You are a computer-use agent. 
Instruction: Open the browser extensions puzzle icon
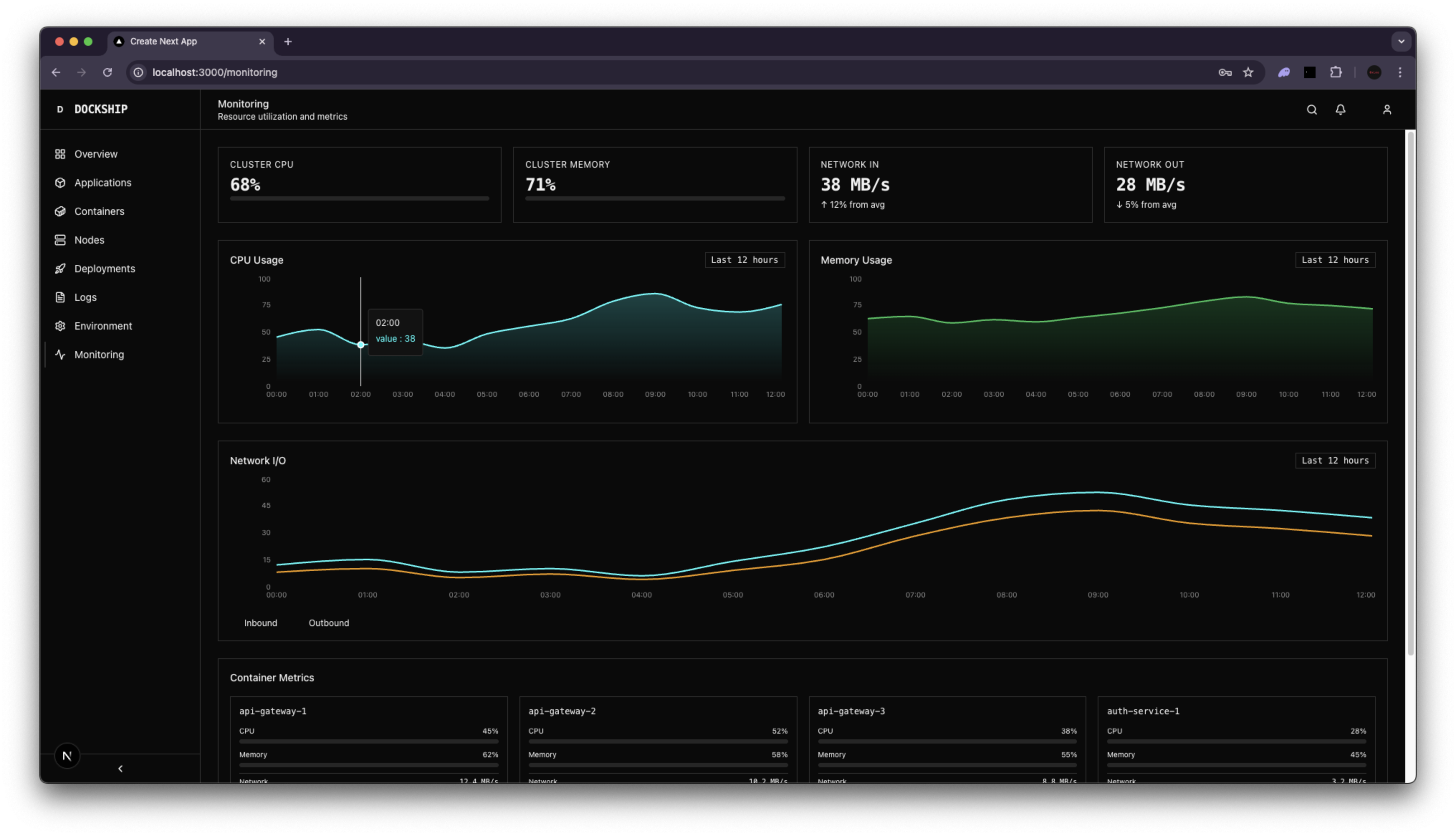pyautogui.click(x=1336, y=72)
